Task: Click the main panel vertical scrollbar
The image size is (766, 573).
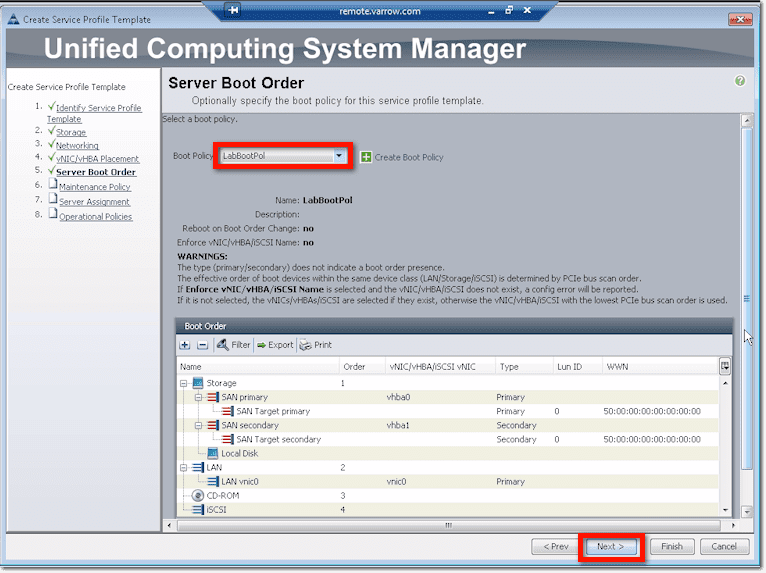Action: (x=746, y=298)
